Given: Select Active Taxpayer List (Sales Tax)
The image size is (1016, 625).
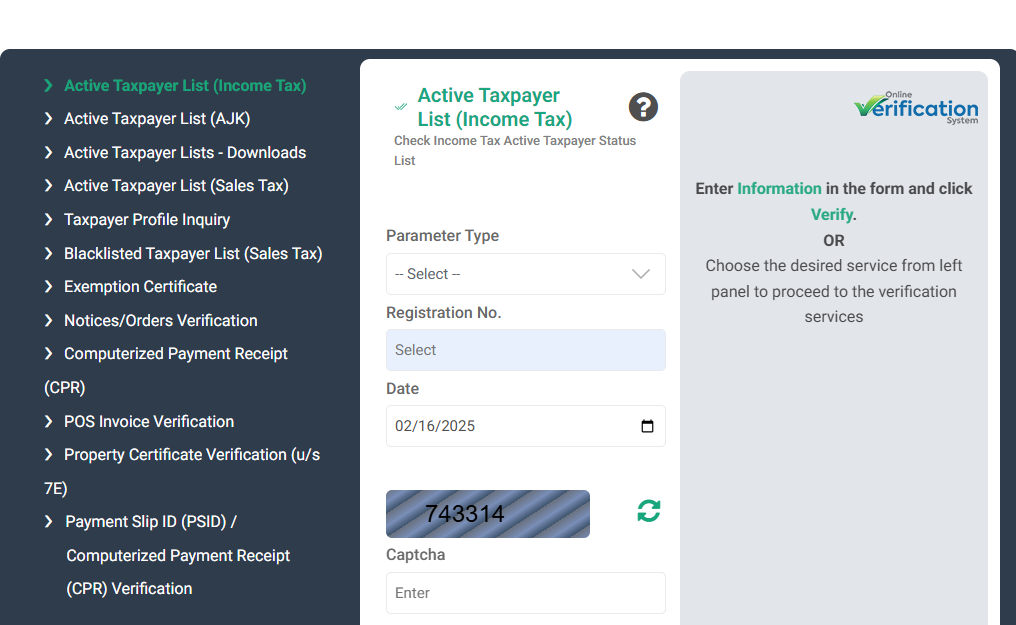Looking at the screenshot, I should coord(176,186).
